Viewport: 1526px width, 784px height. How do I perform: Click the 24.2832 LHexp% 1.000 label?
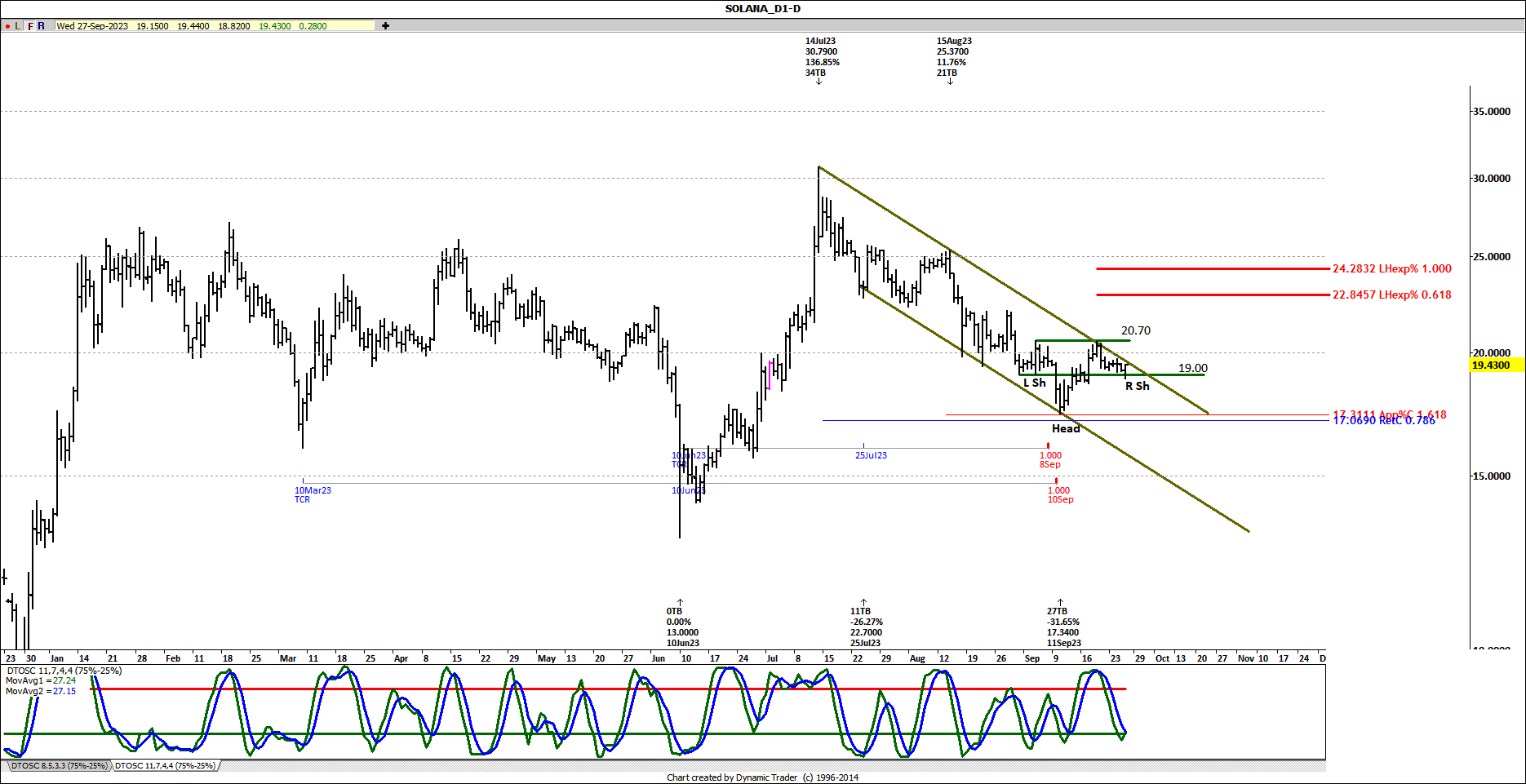[x=1392, y=268]
